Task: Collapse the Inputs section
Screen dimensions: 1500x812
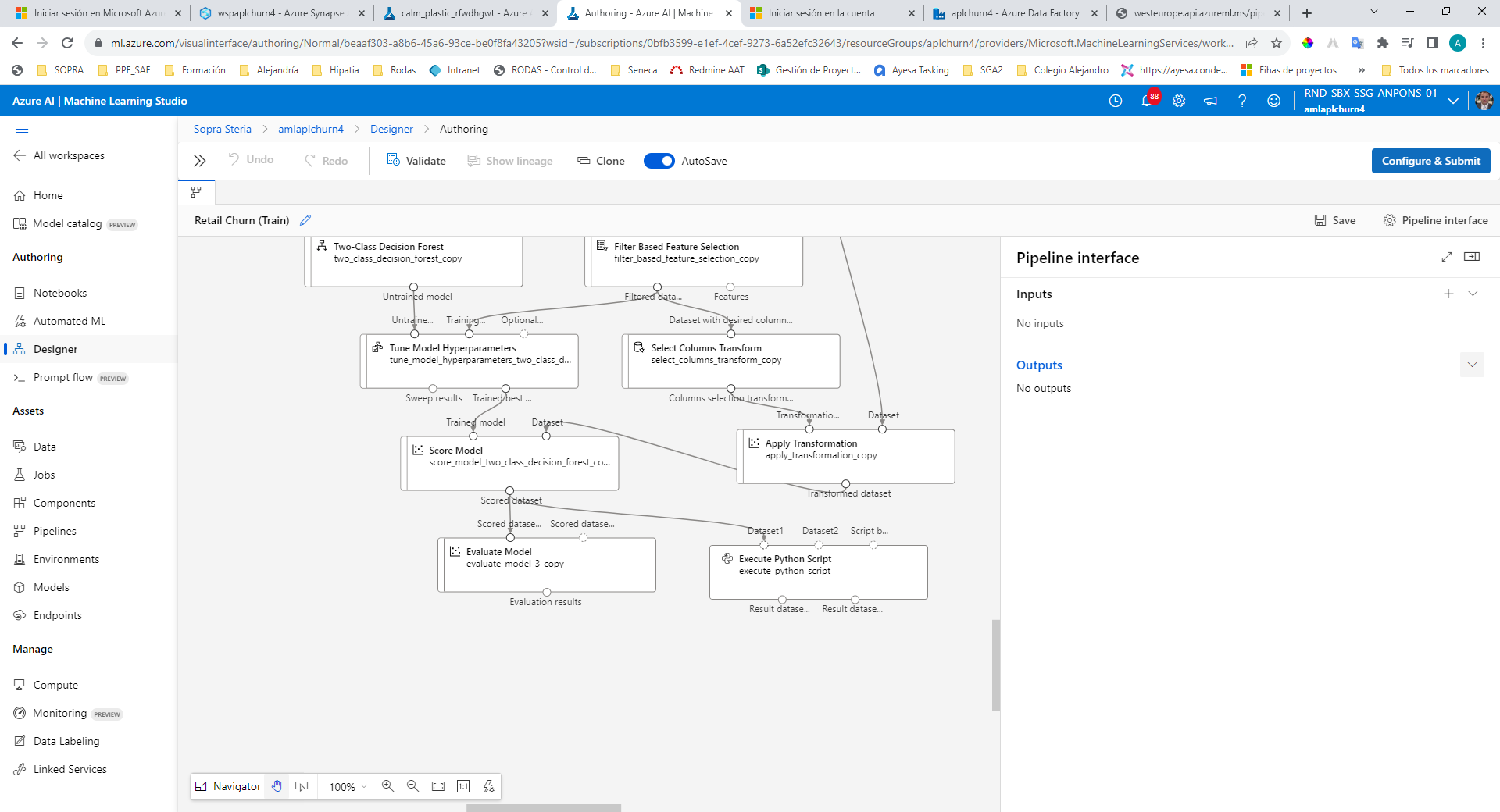Action: (1473, 294)
